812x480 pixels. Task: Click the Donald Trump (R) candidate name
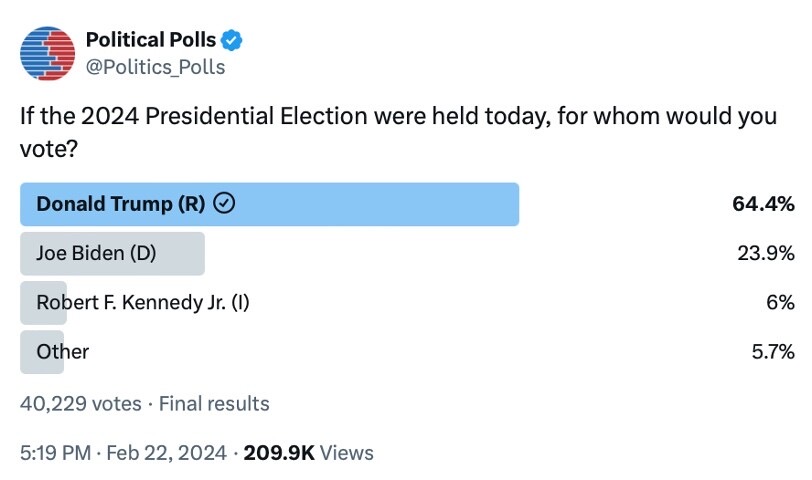(120, 204)
